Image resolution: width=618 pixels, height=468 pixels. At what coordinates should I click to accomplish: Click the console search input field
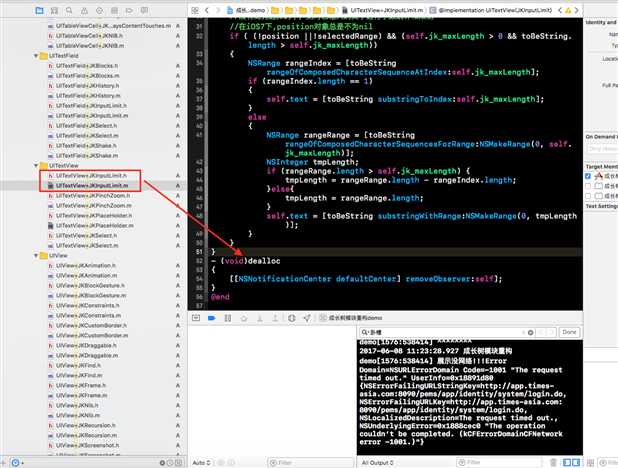pyautogui.click(x=447, y=332)
